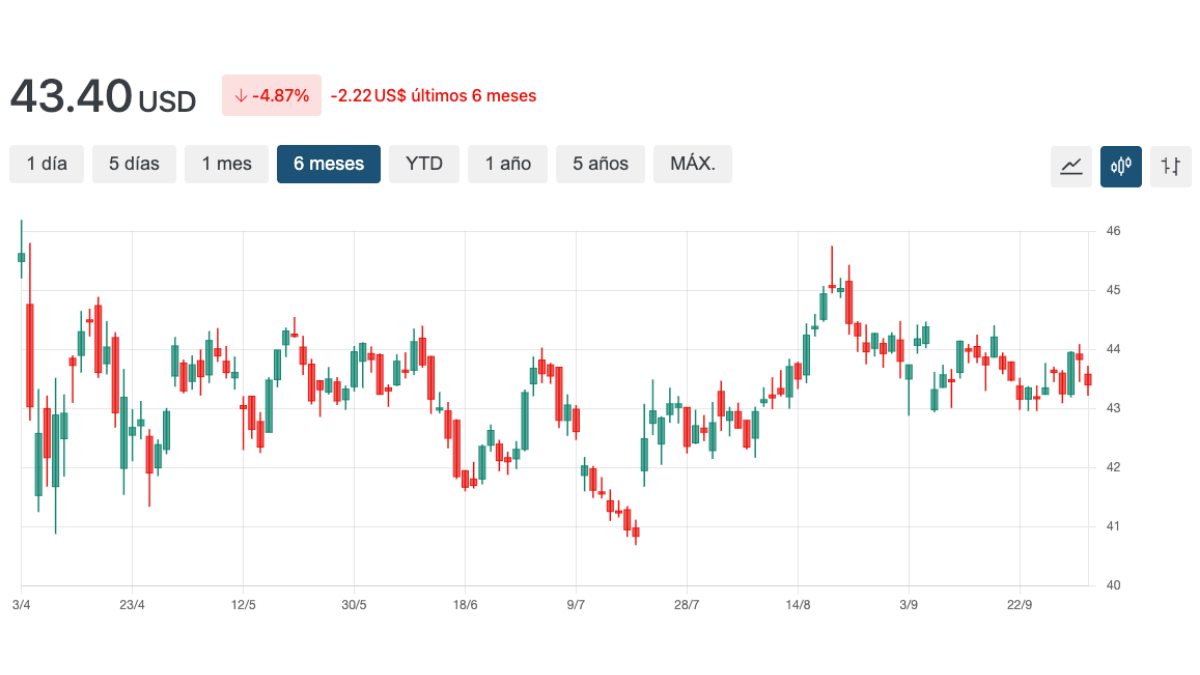Switch chart to "1 mes" range
1200x675 pixels.
tap(227, 164)
